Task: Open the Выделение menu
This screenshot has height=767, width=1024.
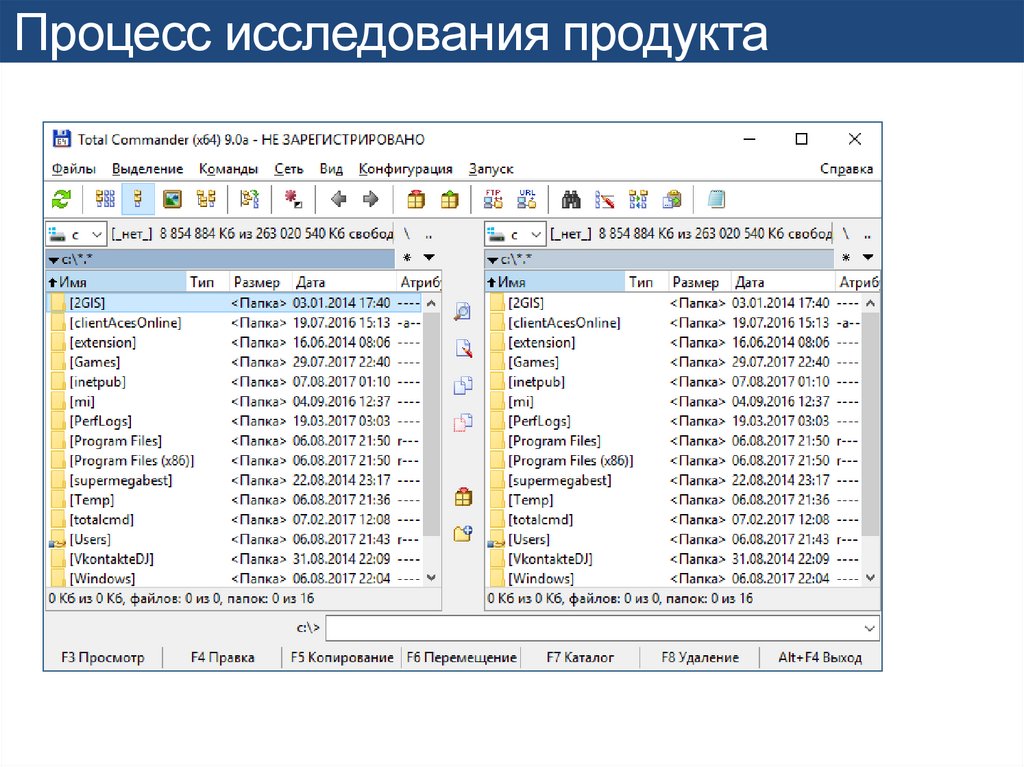Action: click(147, 169)
